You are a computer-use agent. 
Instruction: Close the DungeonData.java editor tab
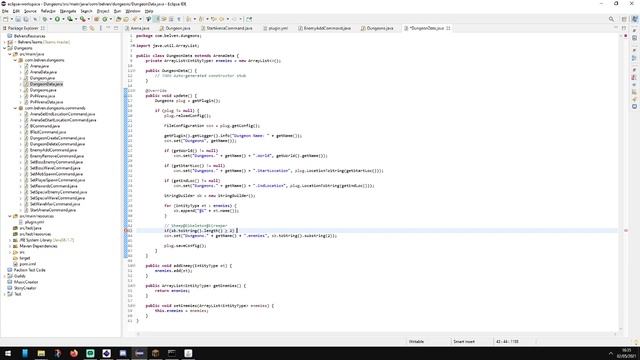click(x=448, y=28)
